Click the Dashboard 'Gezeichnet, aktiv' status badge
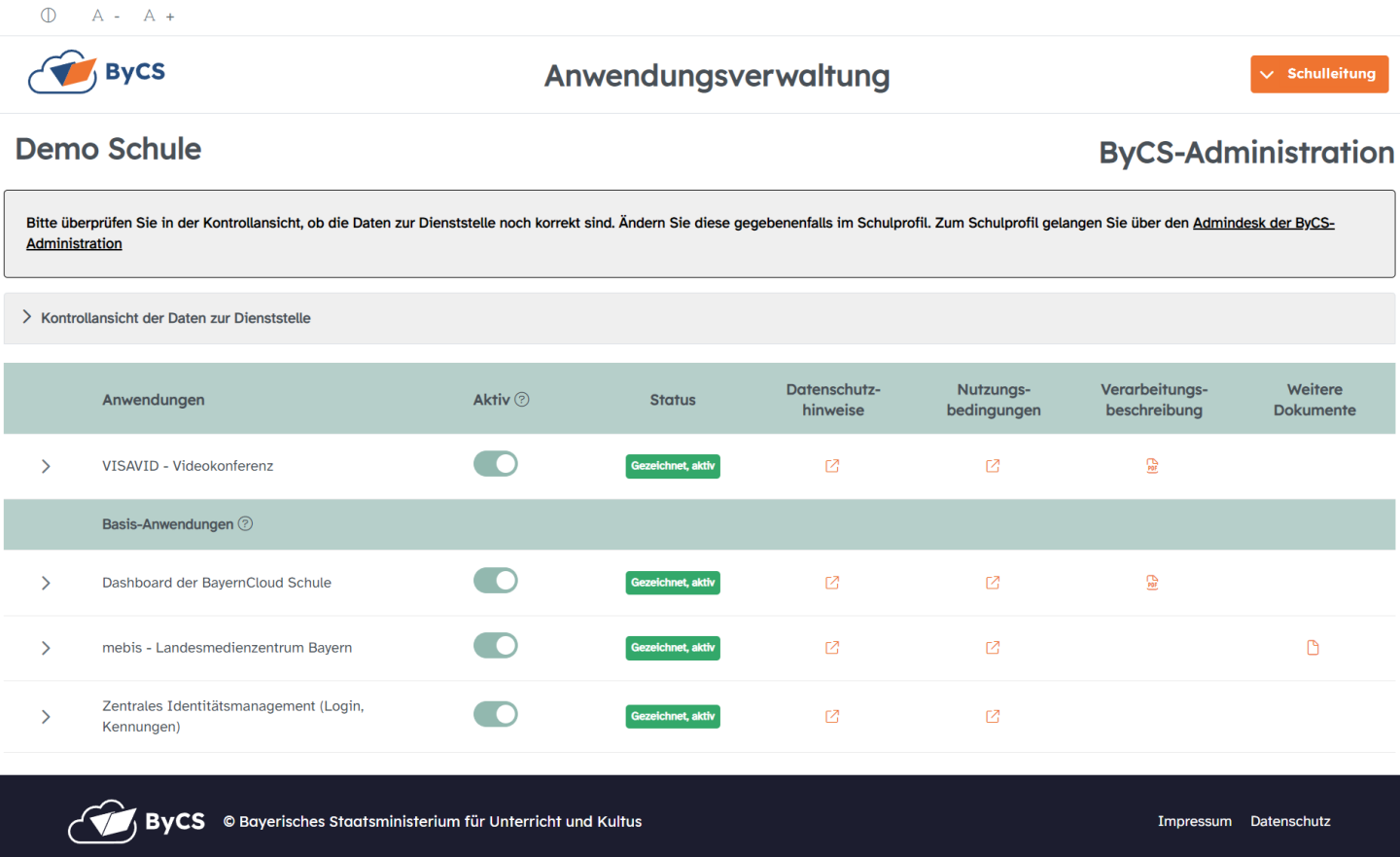1400x857 pixels. point(673,583)
